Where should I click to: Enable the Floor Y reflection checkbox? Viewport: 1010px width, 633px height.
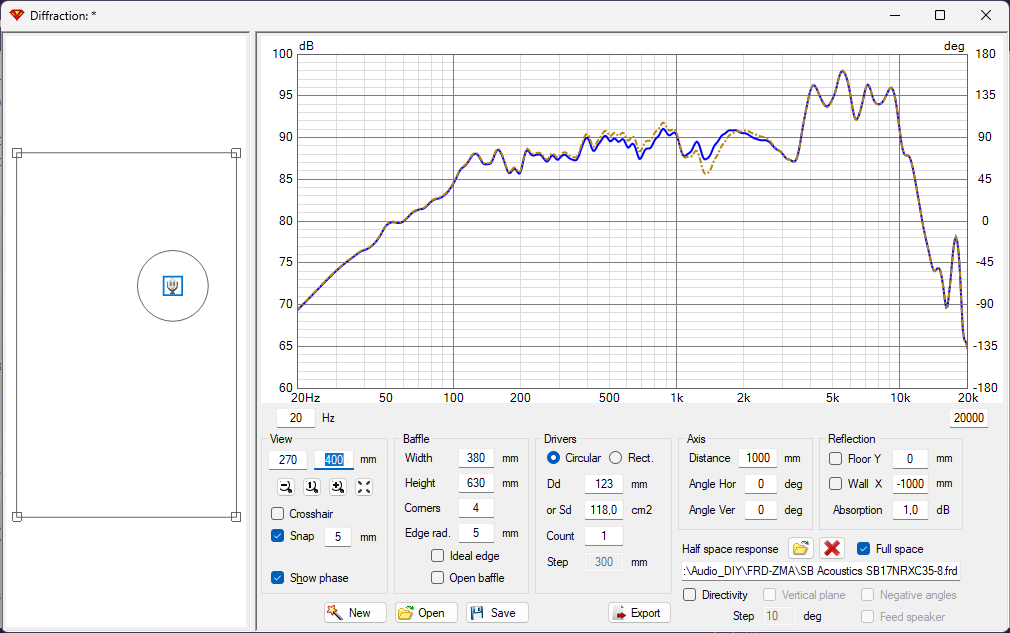tap(835, 458)
